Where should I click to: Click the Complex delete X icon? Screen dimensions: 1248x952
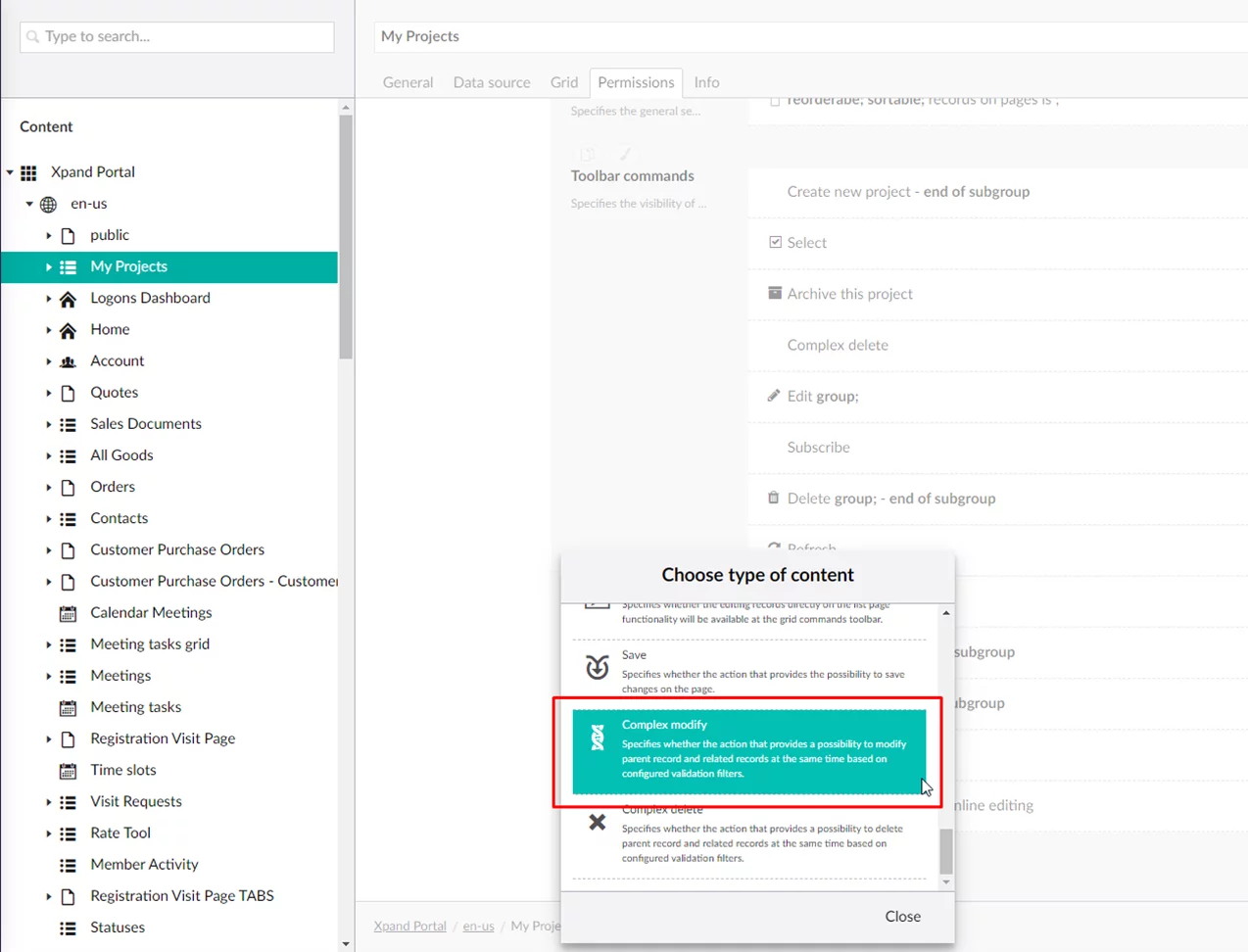pos(597,823)
